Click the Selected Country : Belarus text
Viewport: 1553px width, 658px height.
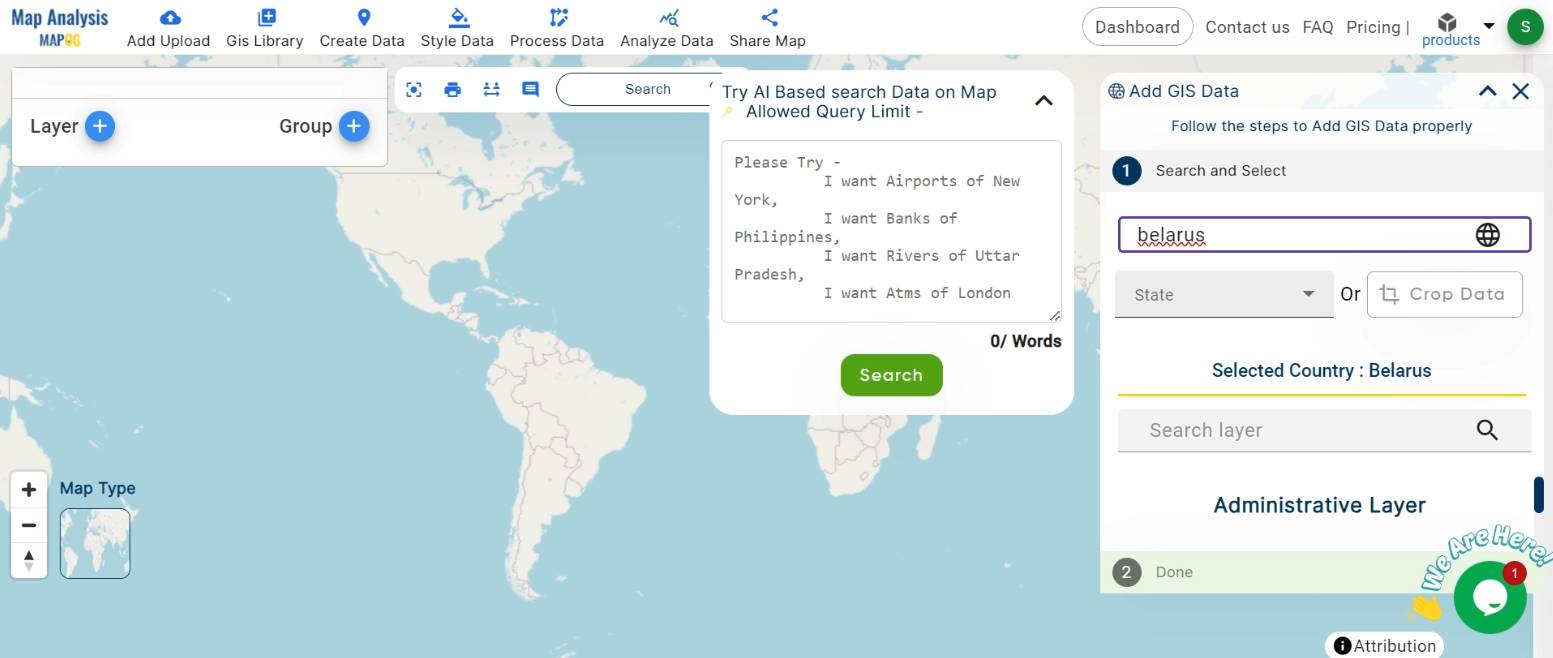click(x=1321, y=371)
